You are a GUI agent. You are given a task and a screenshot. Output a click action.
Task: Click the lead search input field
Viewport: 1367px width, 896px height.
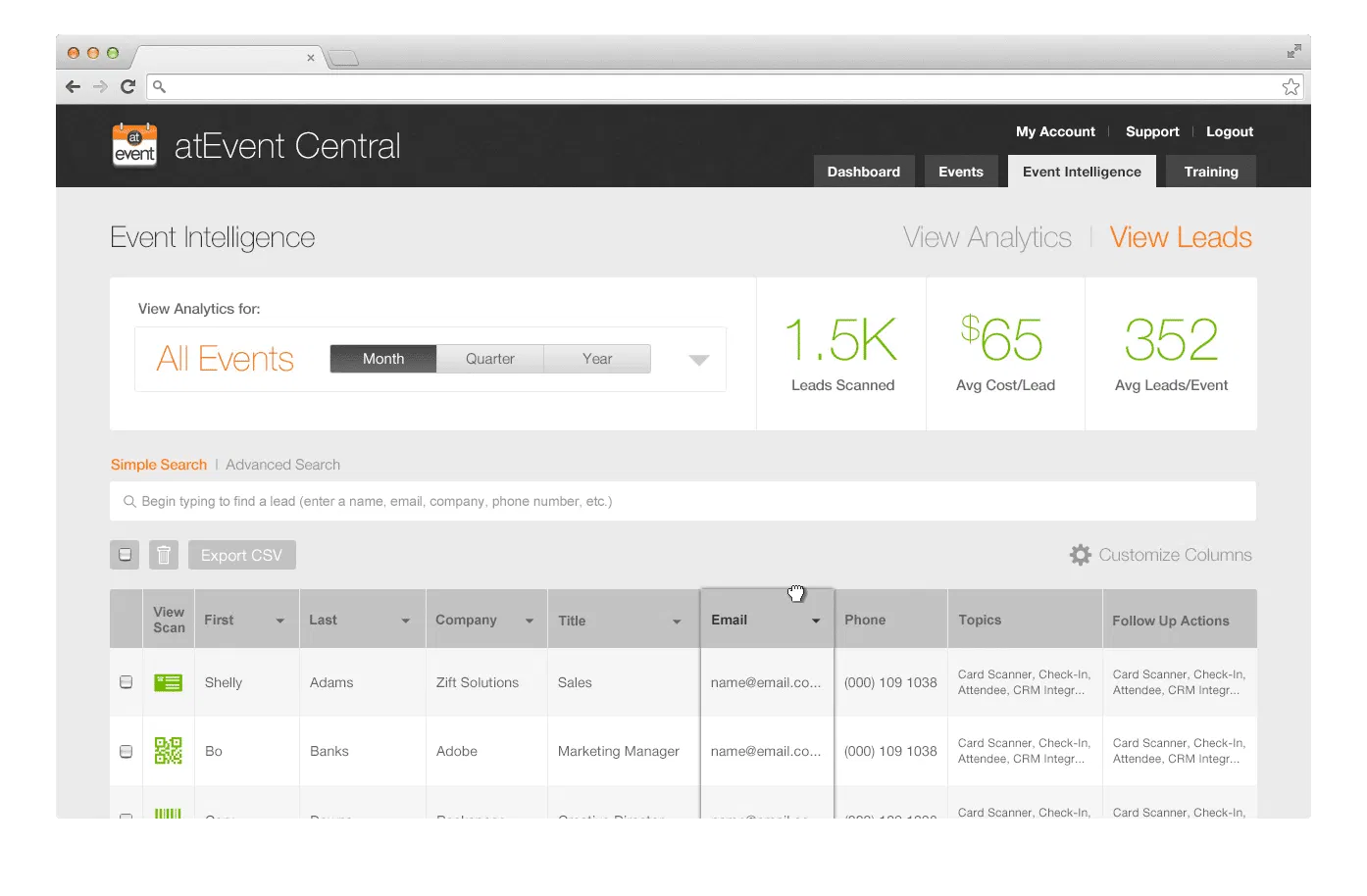683,501
